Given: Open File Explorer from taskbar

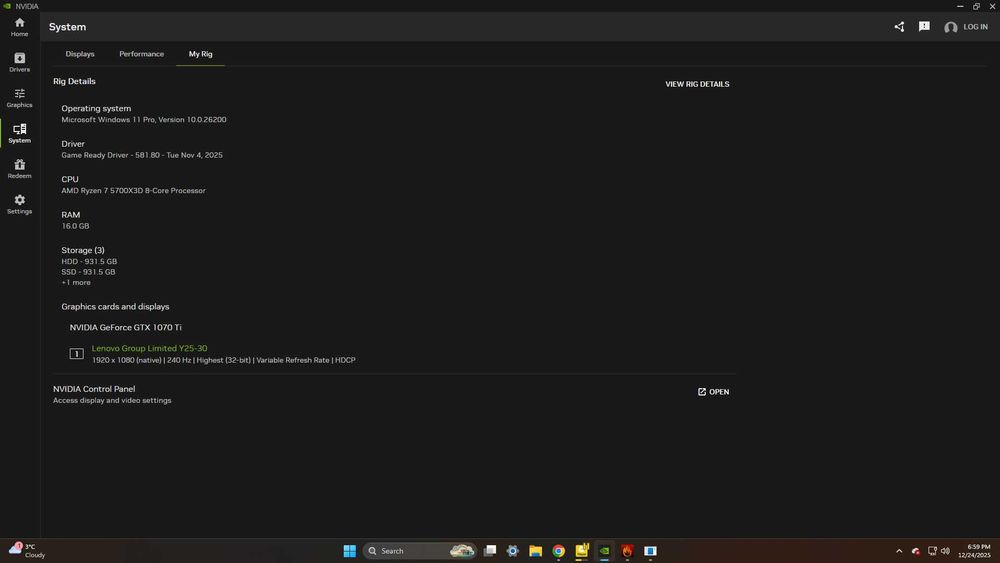Looking at the screenshot, I should coord(536,551).
